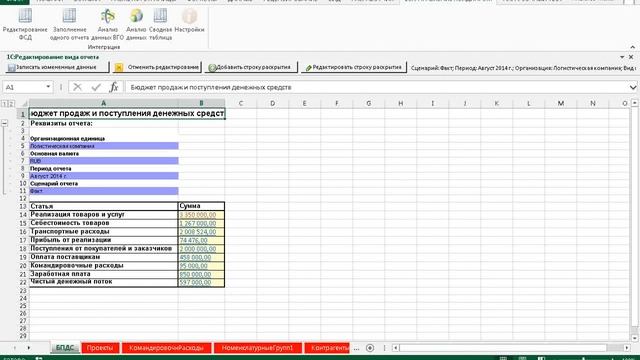Click the RUB currency cell
The height and width of the screenshot is (360, 640).
click(104, 161)
